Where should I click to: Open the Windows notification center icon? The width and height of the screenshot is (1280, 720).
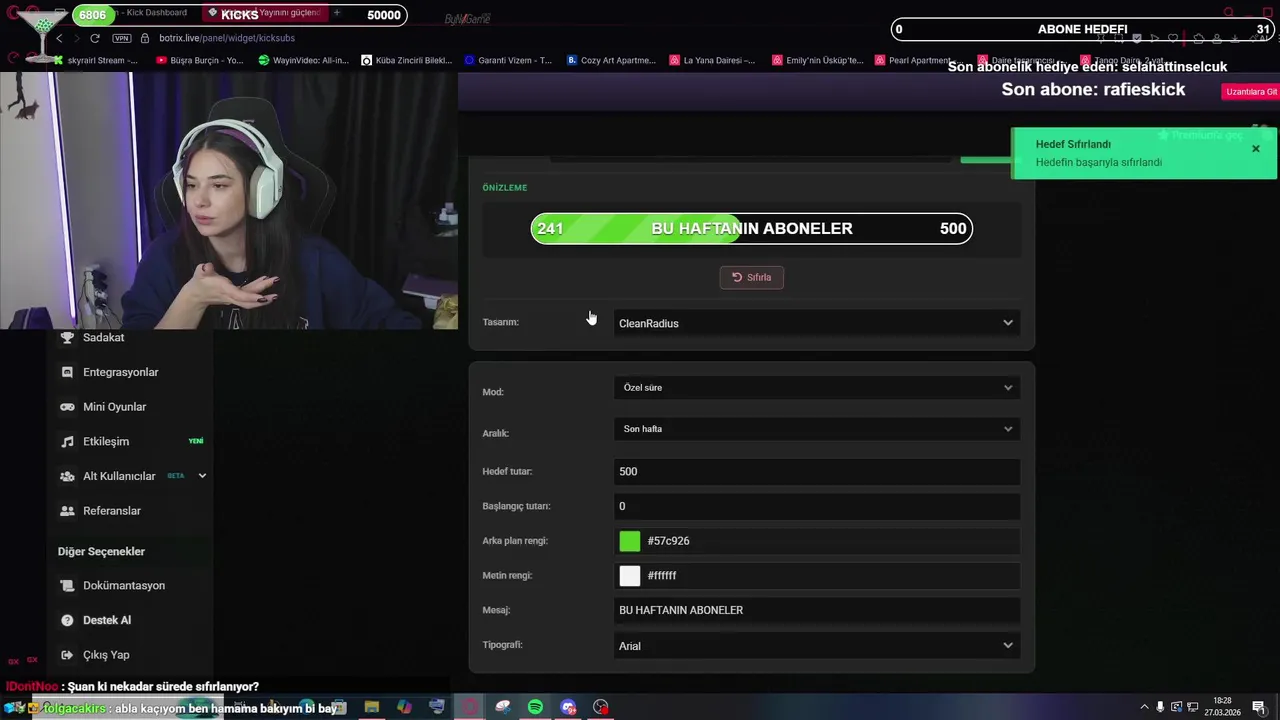click(1259, 707)
